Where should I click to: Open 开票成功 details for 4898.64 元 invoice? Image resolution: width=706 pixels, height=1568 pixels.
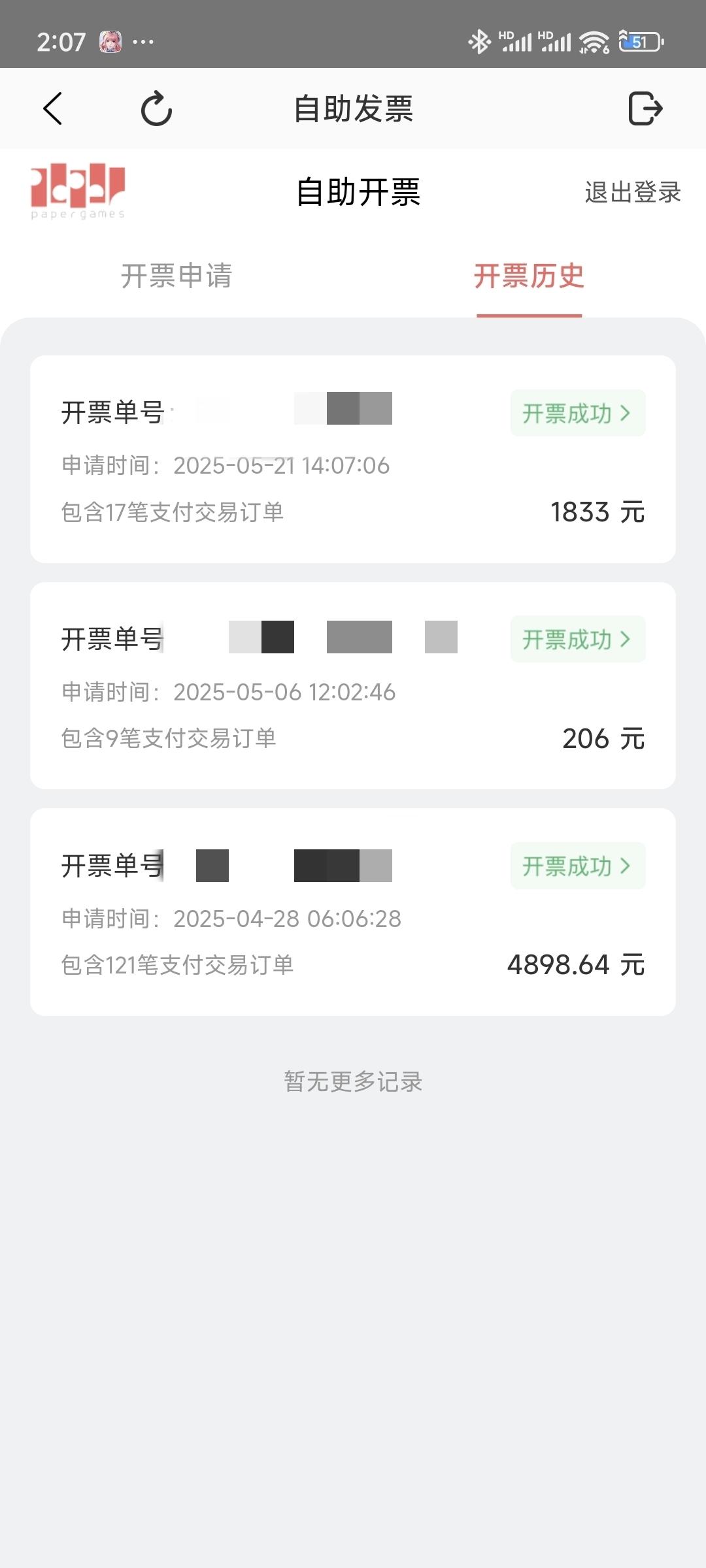click(x=578, y=866)
